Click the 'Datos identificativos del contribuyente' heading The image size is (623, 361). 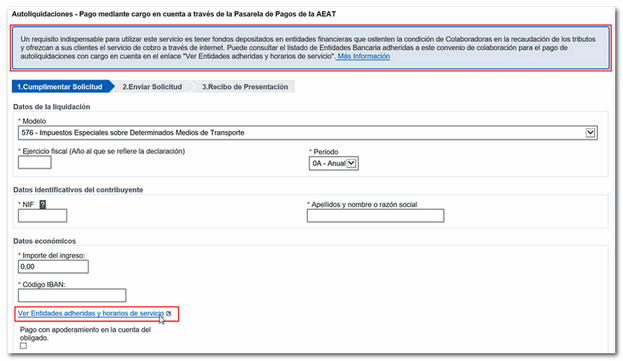(x=78, y=189)
